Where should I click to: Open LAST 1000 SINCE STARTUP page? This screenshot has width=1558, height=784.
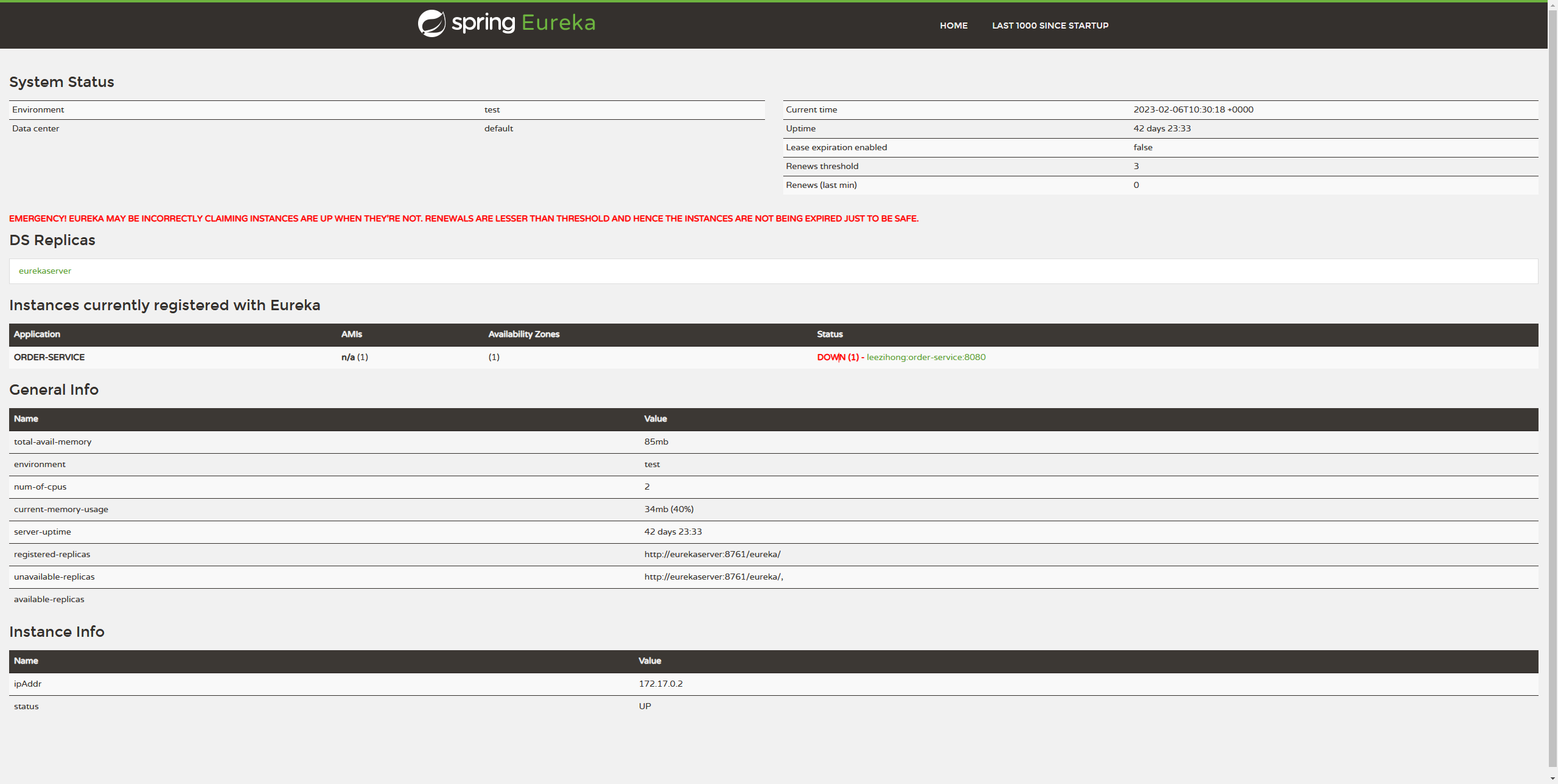coord(1050,26)
